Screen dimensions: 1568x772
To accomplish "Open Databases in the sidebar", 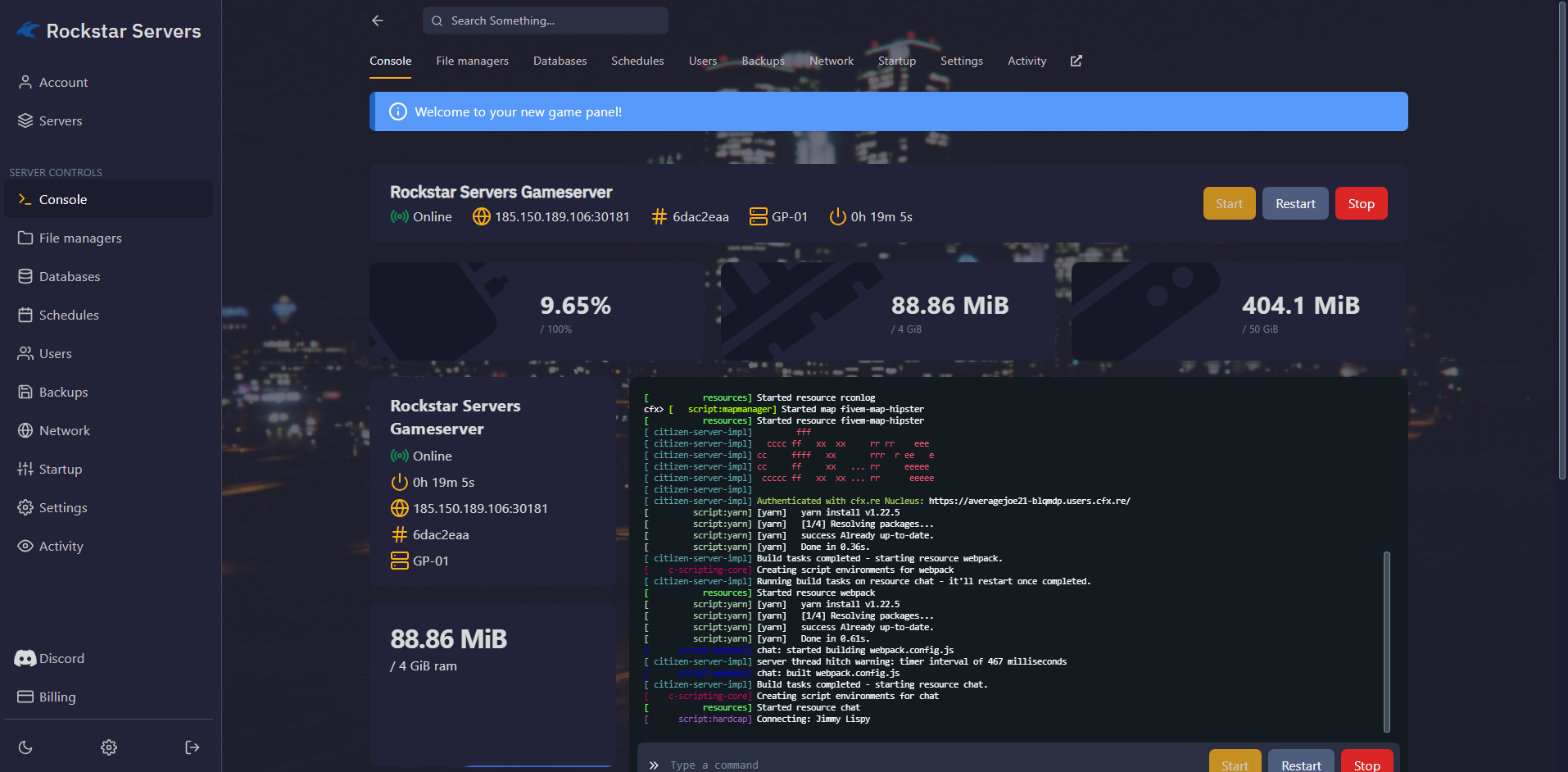I will coord(108,276).
